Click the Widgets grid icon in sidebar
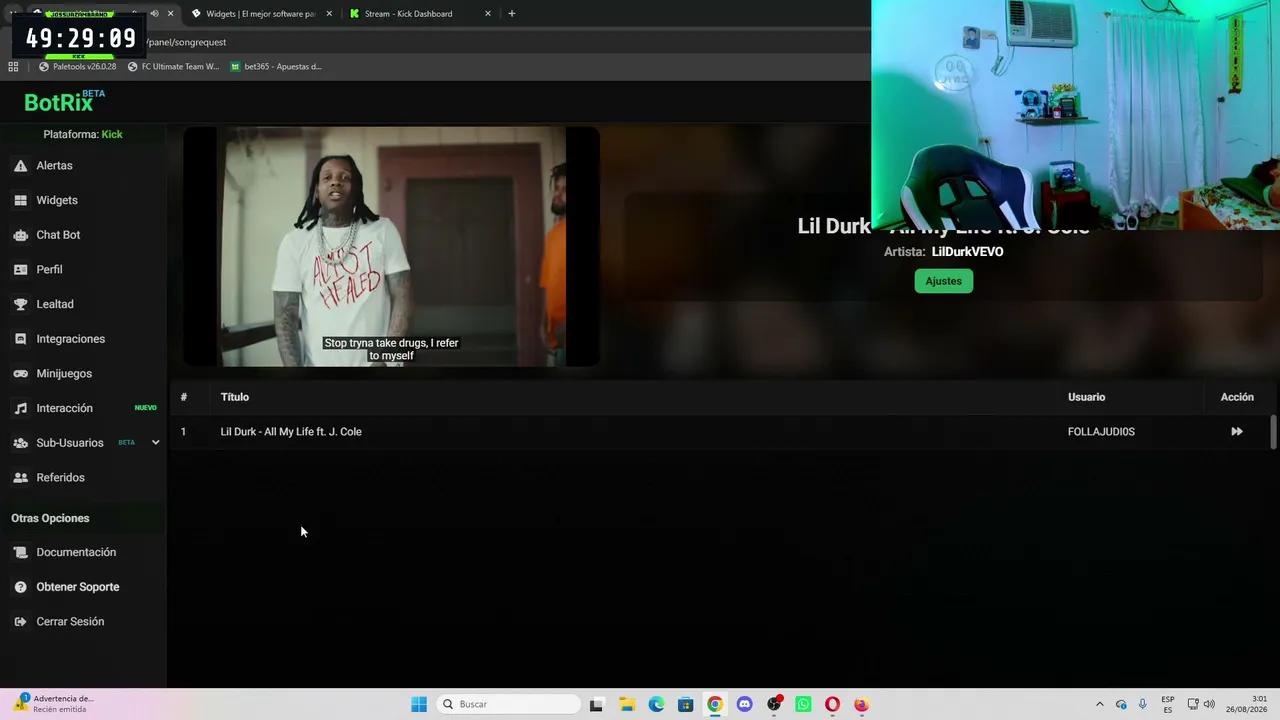Image resolution: width=1280 pixels, height=720 pixels. [20, 200]
